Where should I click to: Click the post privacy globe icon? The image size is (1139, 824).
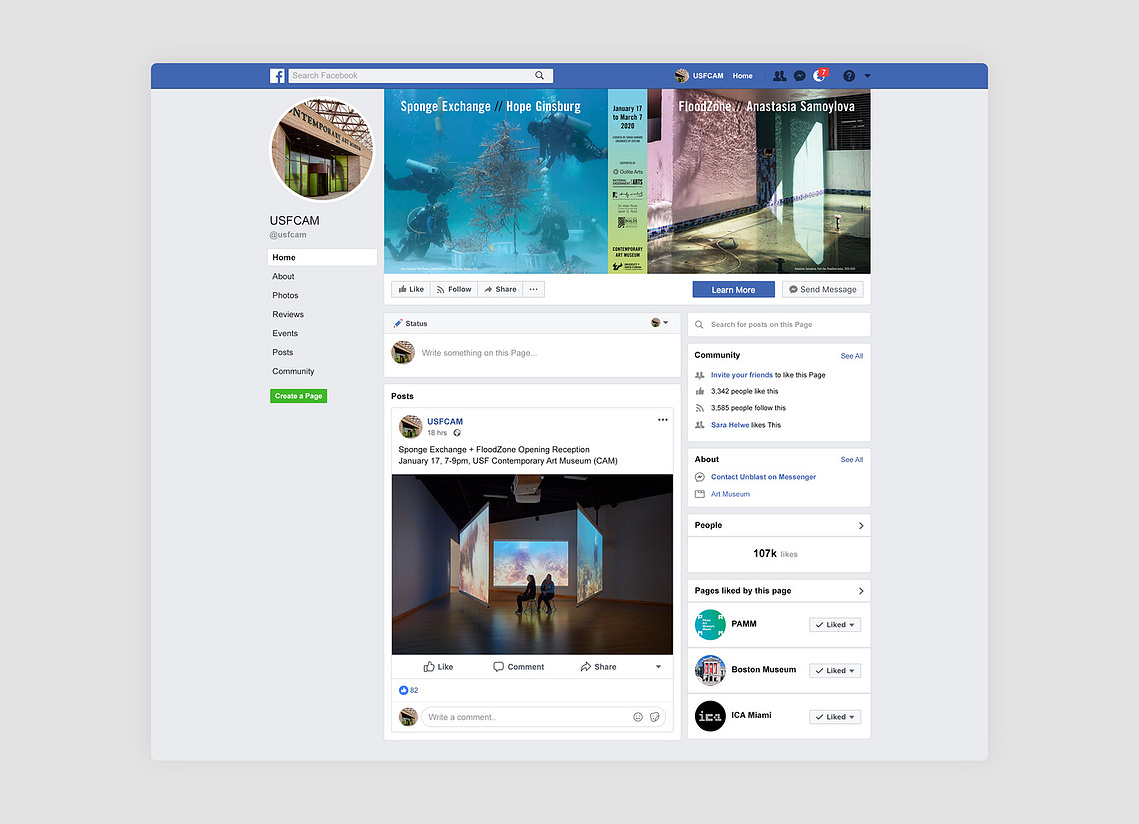click(457, 433)
